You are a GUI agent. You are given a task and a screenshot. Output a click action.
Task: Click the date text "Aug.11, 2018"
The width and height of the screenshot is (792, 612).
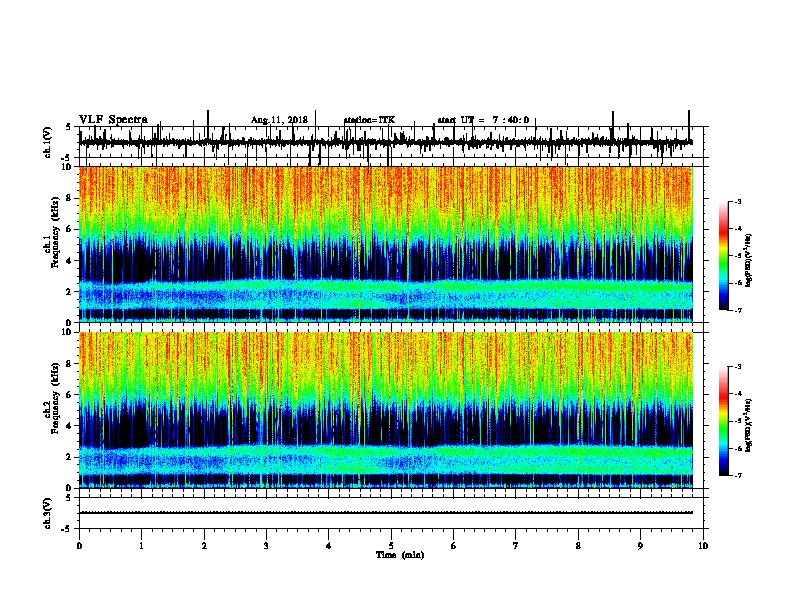point(279,120)
